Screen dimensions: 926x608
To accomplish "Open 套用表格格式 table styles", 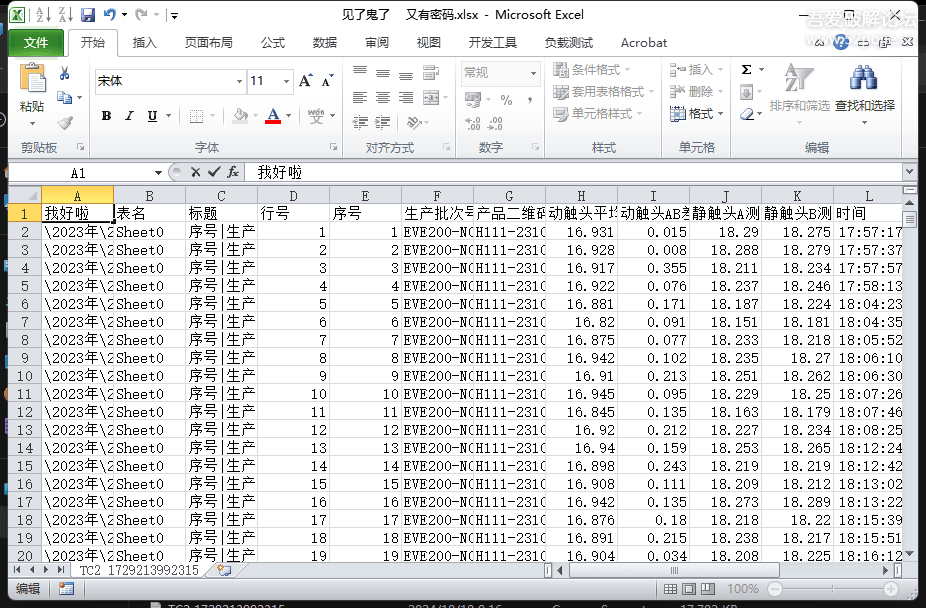I will pyautogui.click(x=604, y=91).
